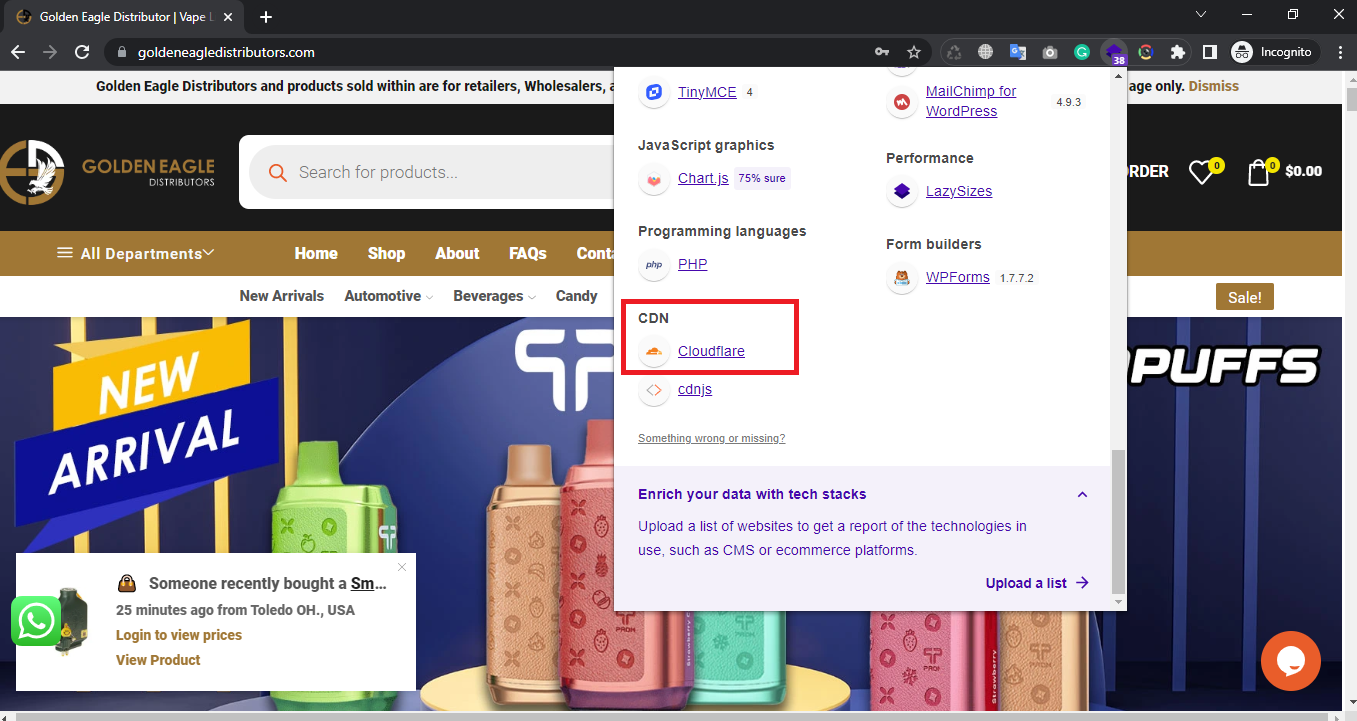Click the Chart.js icon in Wappalyzer
The width and height of the screenshot is (1357, 721).
click(x=654, y=179)
